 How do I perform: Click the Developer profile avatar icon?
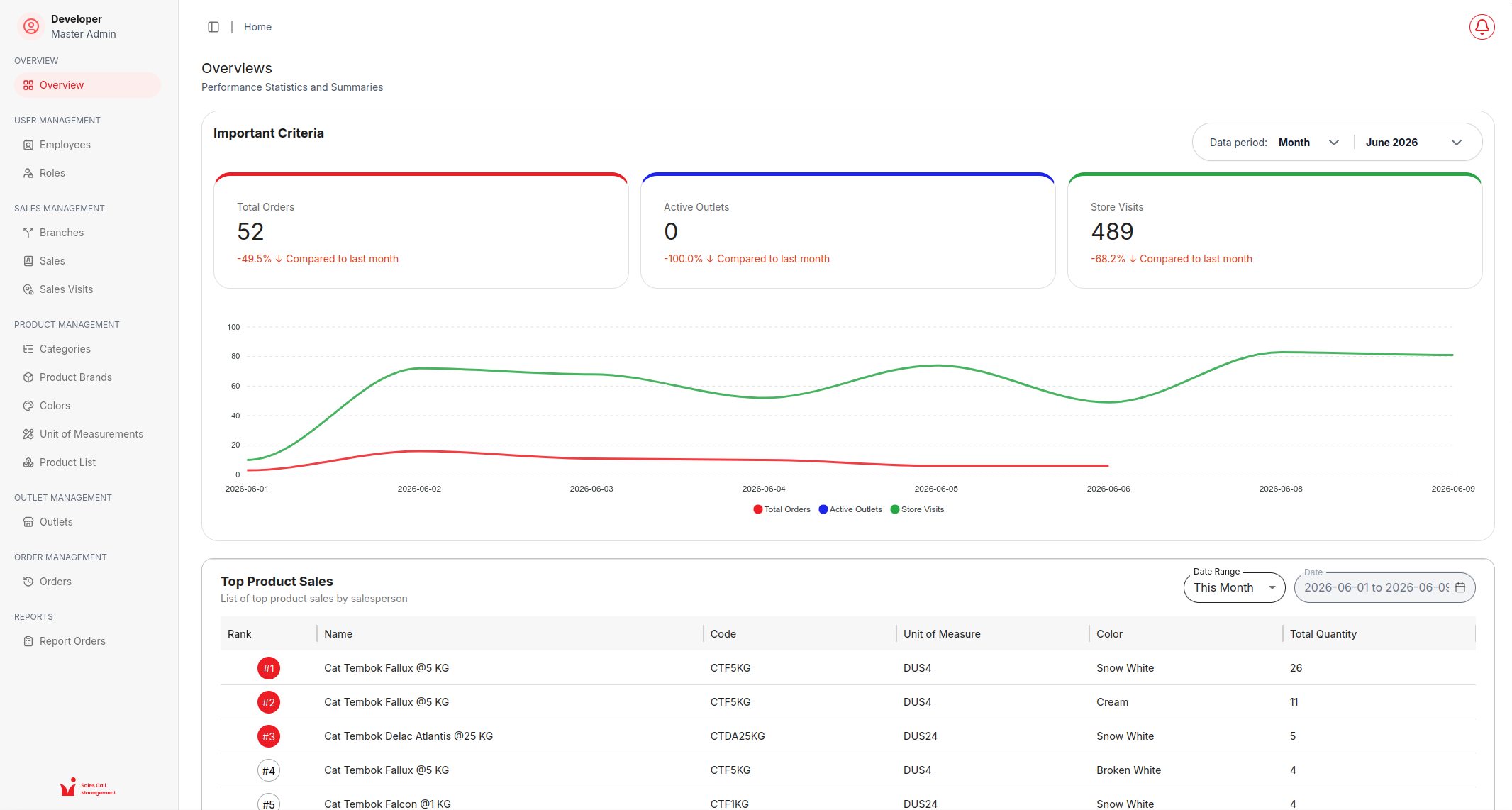click(x=31, y=26)
